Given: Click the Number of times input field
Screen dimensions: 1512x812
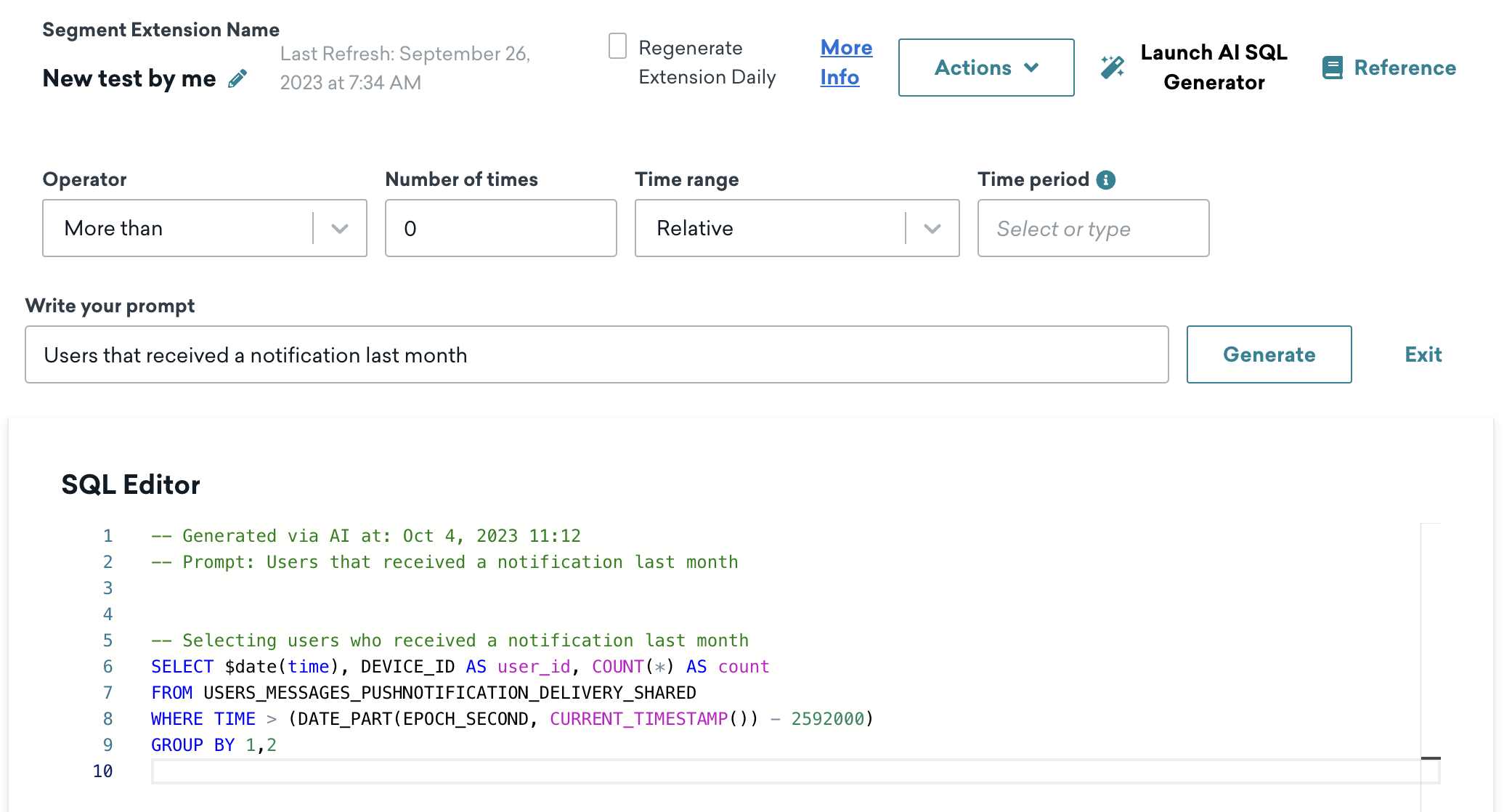Looking at the screenshot, I should [x=501, y=227].
